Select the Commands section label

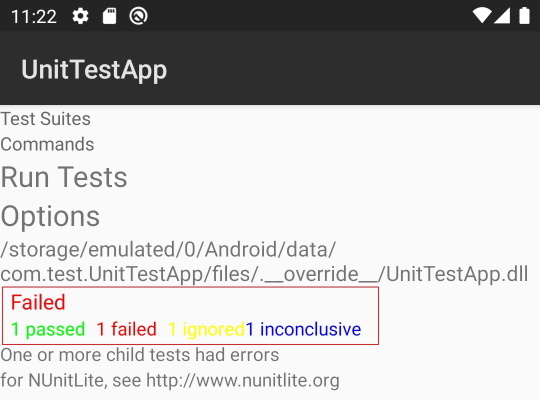47,144
